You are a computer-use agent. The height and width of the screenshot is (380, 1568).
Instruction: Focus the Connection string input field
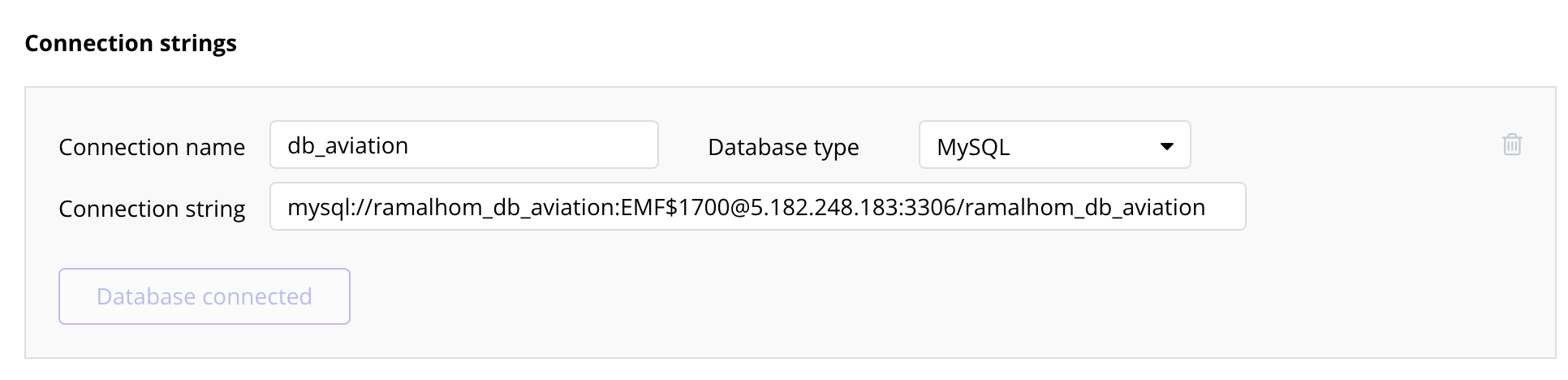(757, 207)
